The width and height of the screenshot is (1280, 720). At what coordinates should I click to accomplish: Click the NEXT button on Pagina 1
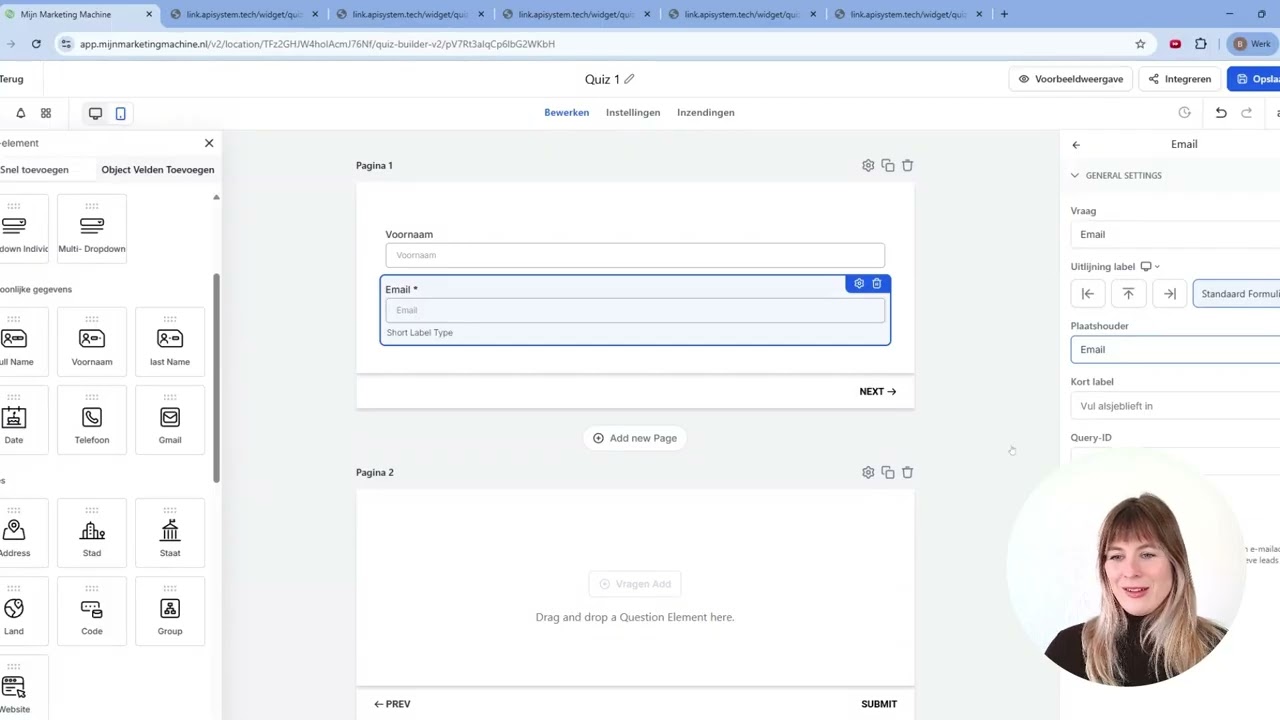(878, 392)
